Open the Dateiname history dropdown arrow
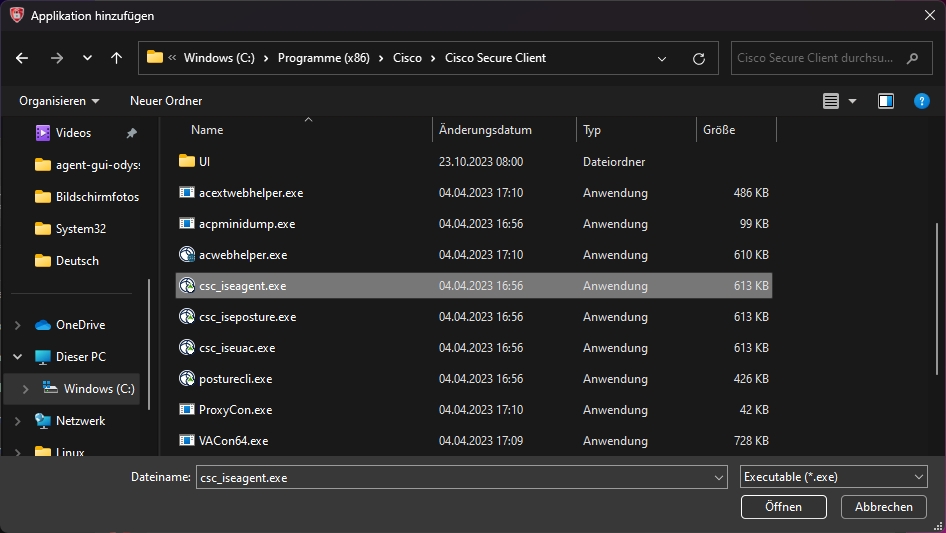Viewport: 946px width, 533px height. click(x=719, y=477)
